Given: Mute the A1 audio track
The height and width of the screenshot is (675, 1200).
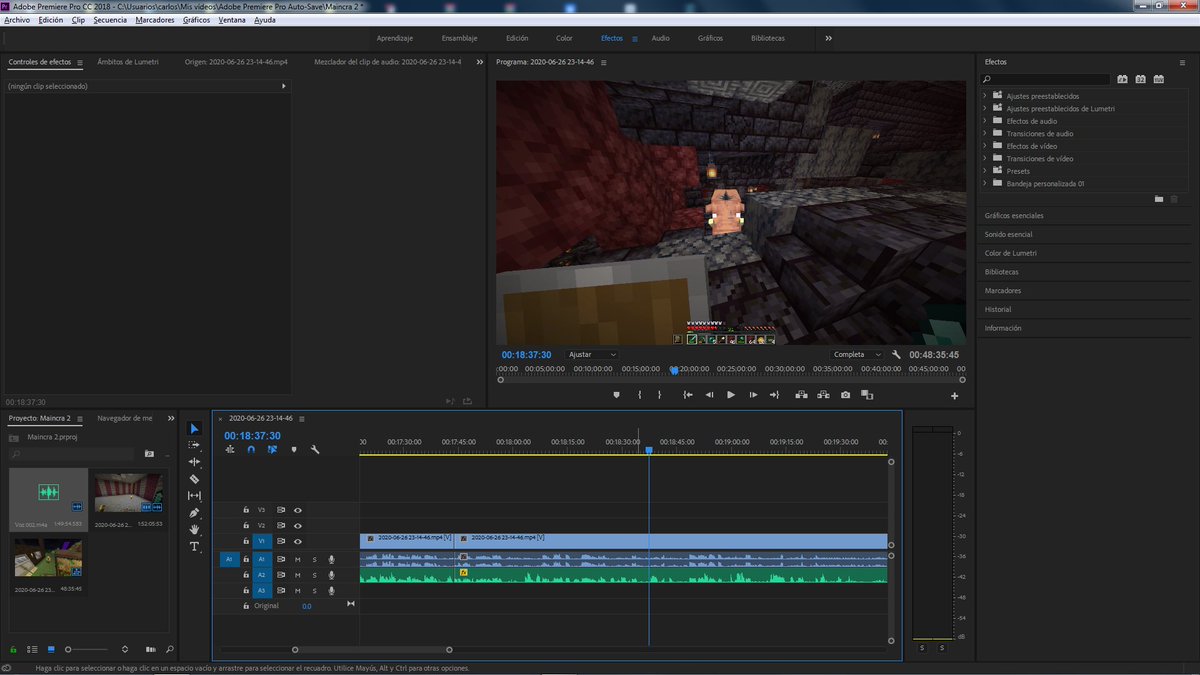Looking at the screenshot, I should pyautogui.click(x=297, y=560).
